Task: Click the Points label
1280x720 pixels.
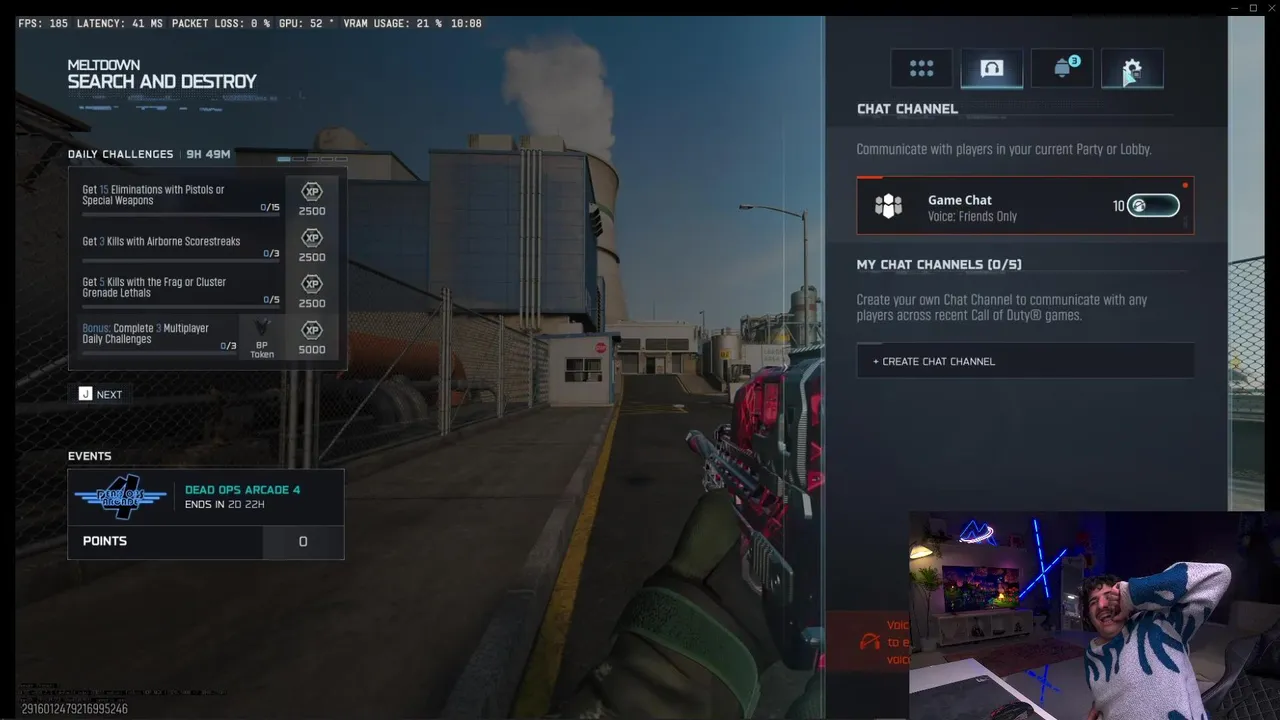Action: [105, 541]
